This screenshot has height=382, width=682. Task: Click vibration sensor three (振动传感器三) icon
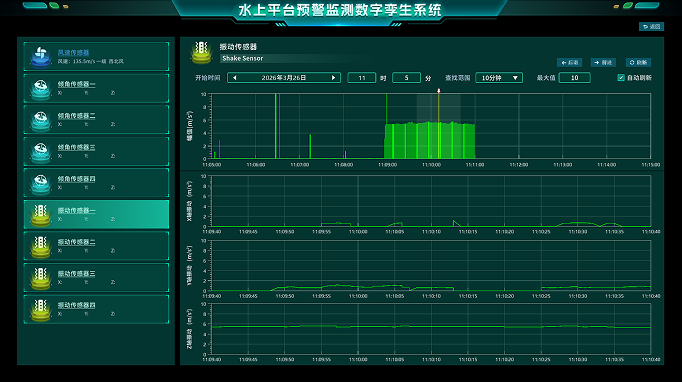[x=40, y=278]
